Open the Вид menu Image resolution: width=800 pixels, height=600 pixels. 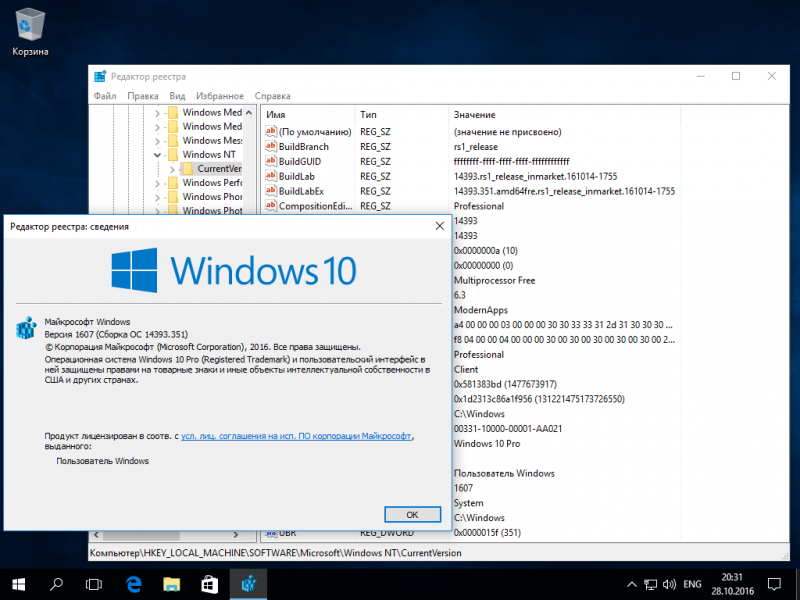177,96
